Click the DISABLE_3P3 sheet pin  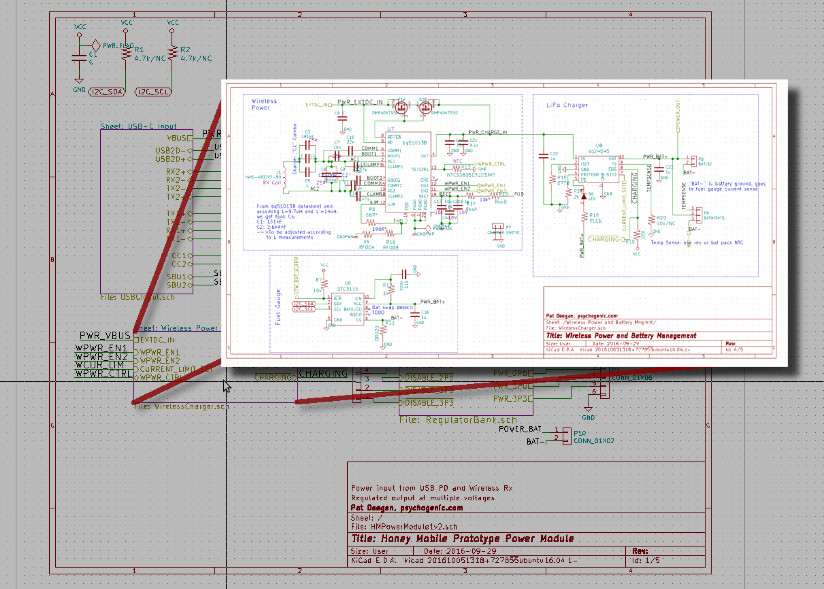[426, 403]
